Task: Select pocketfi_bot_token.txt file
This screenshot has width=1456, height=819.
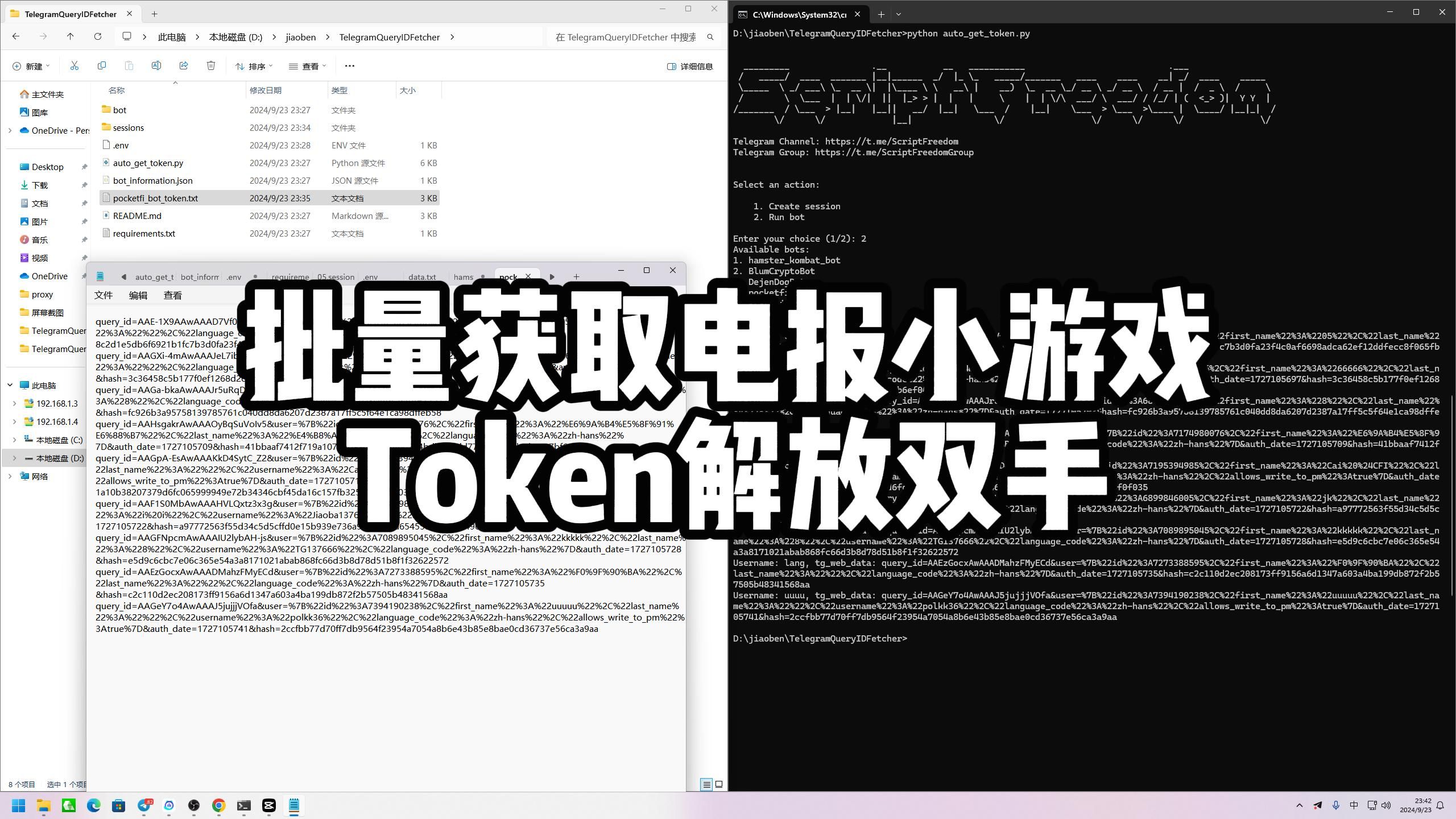Action: click(x=155, y=198)
